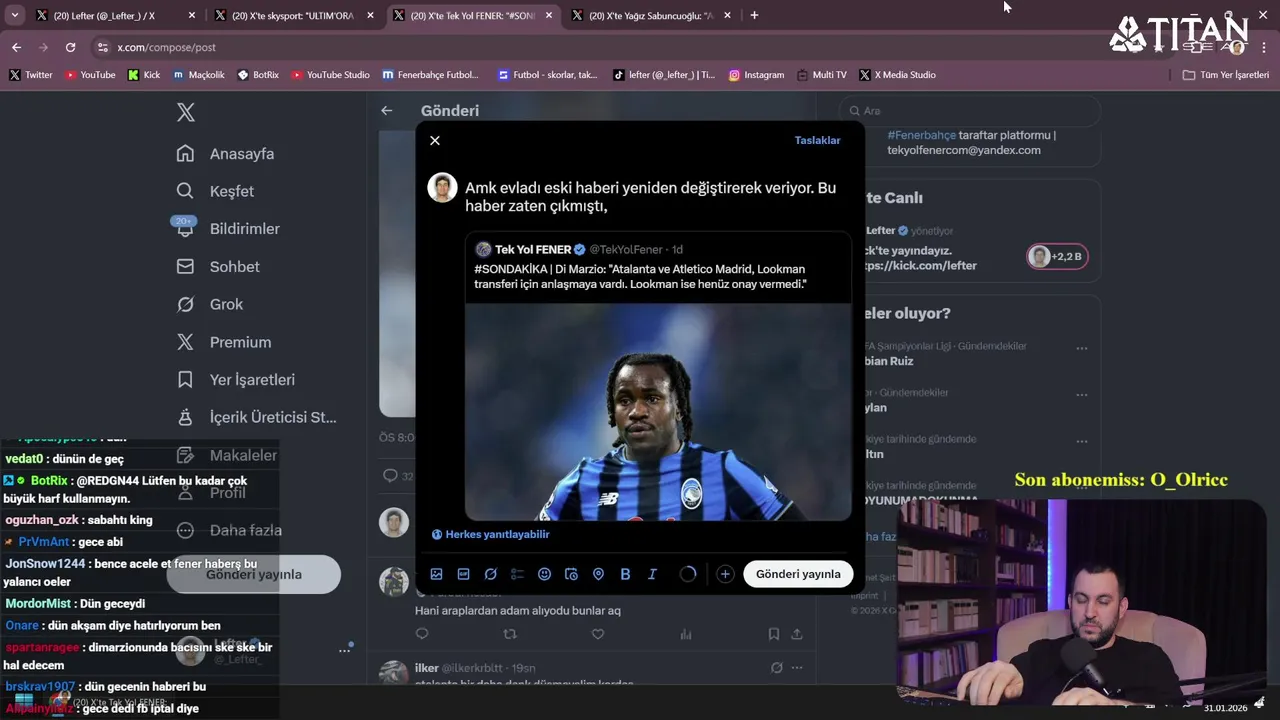Share the 'Hani araplardan' comment
Screen dimensions: 1280x720
pyautogui.click(x=797, y=634)
